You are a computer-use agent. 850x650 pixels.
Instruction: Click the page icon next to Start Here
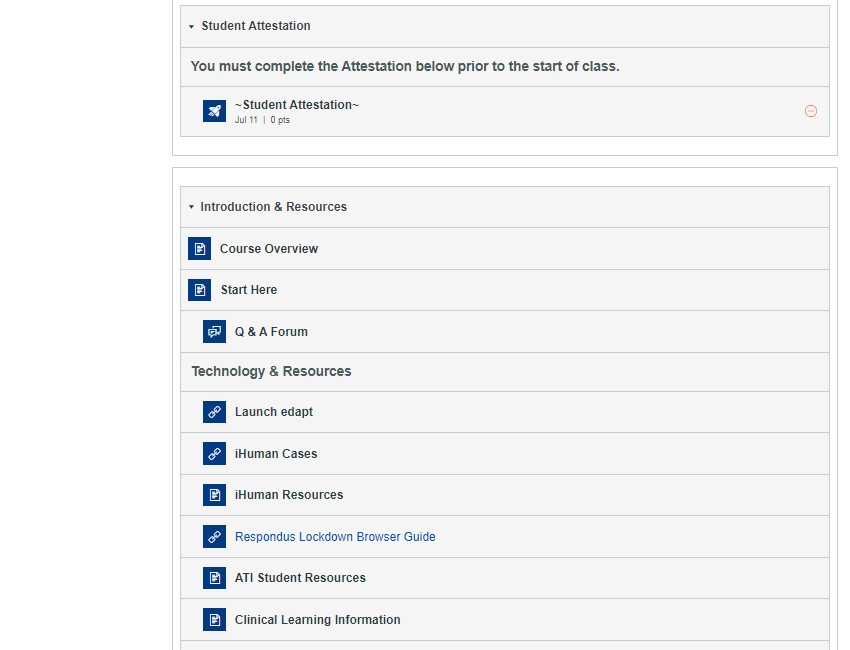(x=199, y=290)
